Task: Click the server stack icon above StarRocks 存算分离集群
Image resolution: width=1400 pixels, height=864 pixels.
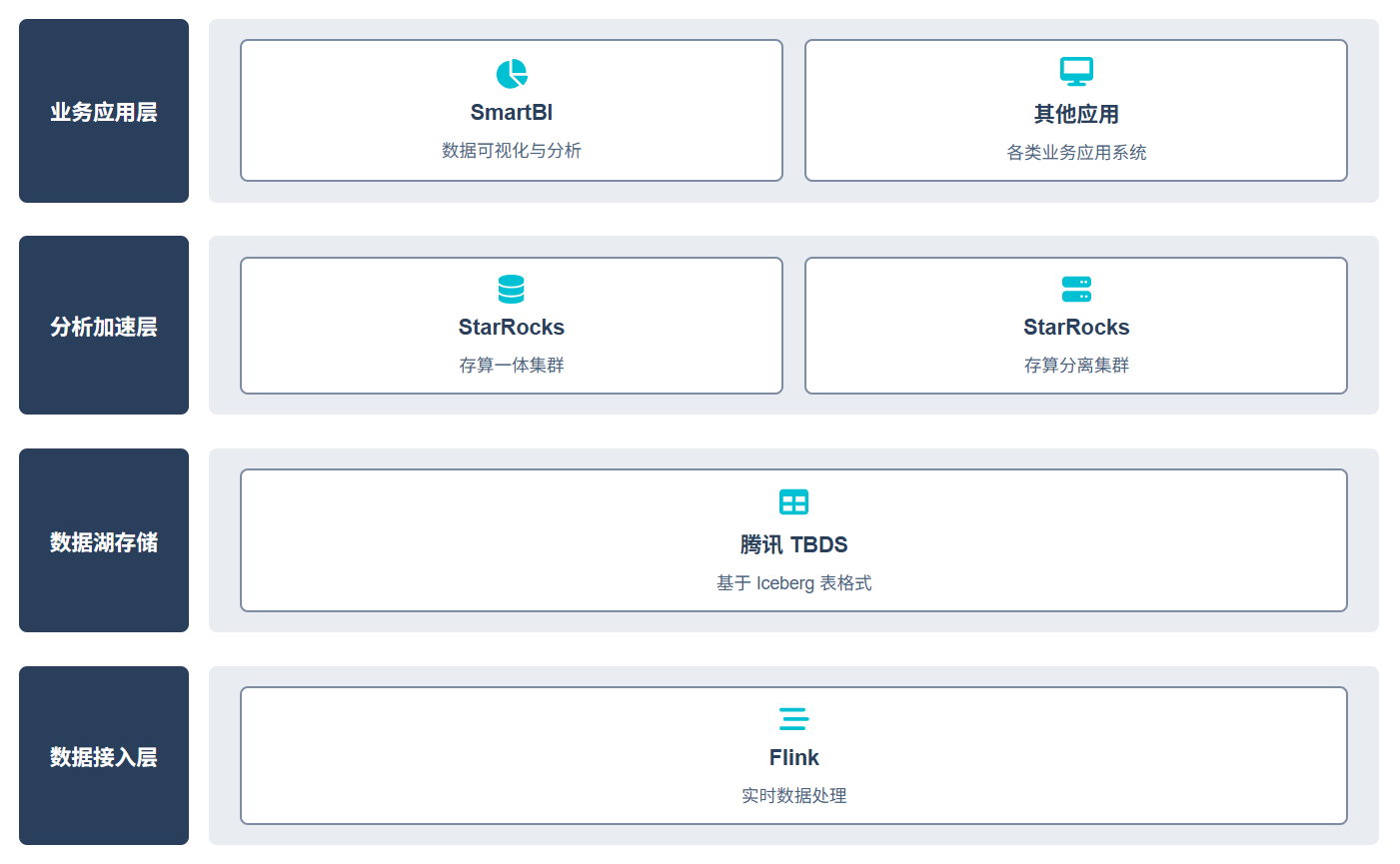Action: click(1075, 289)
